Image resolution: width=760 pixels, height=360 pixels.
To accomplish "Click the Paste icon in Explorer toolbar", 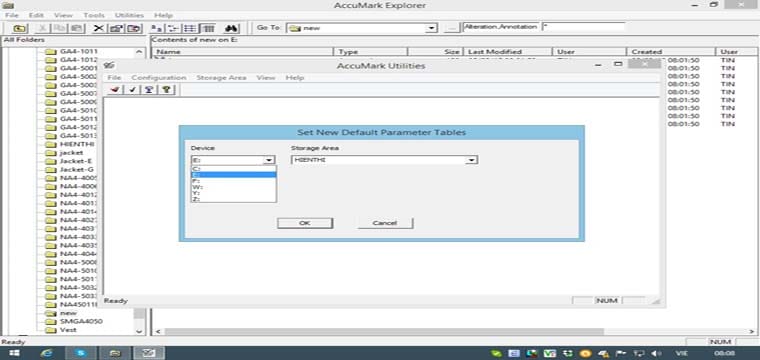I will pyautogui.click(x=76, y=28).
